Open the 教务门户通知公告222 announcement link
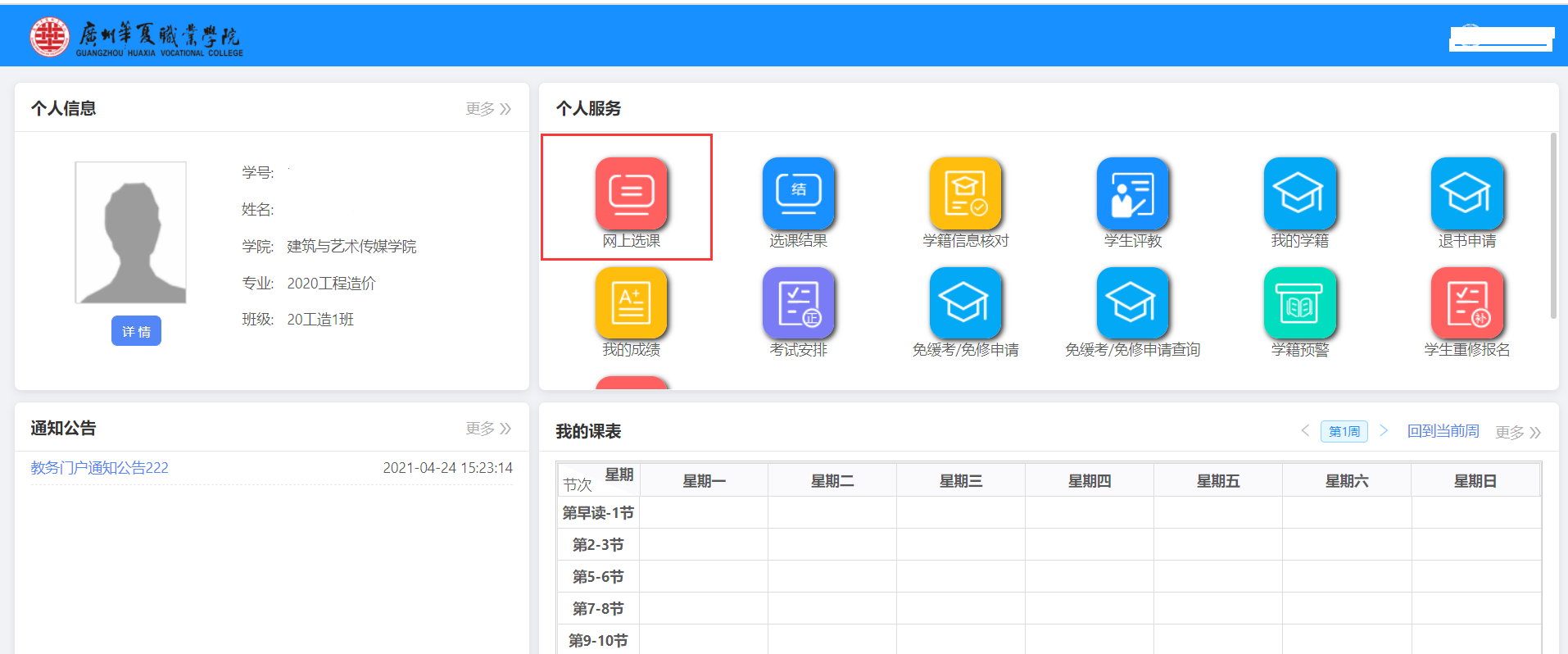The image size is (1568, 654). click(99, 468)
